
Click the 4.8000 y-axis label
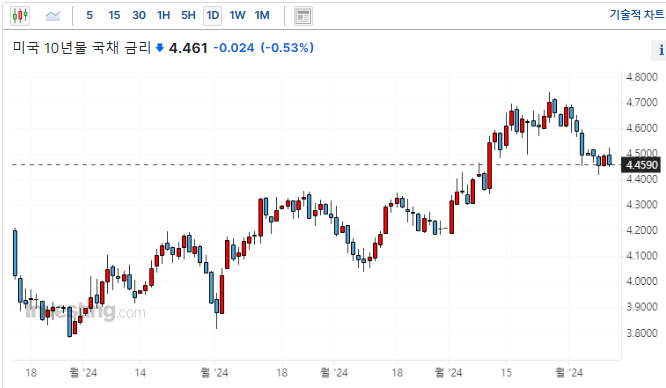point(641,77)
